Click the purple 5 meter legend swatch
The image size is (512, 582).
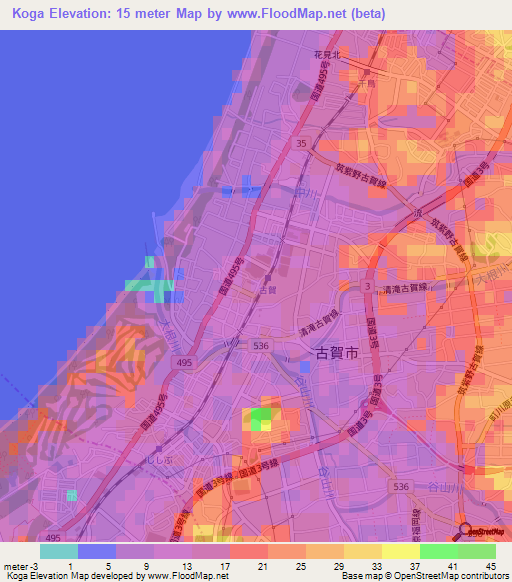coord(135,552)
